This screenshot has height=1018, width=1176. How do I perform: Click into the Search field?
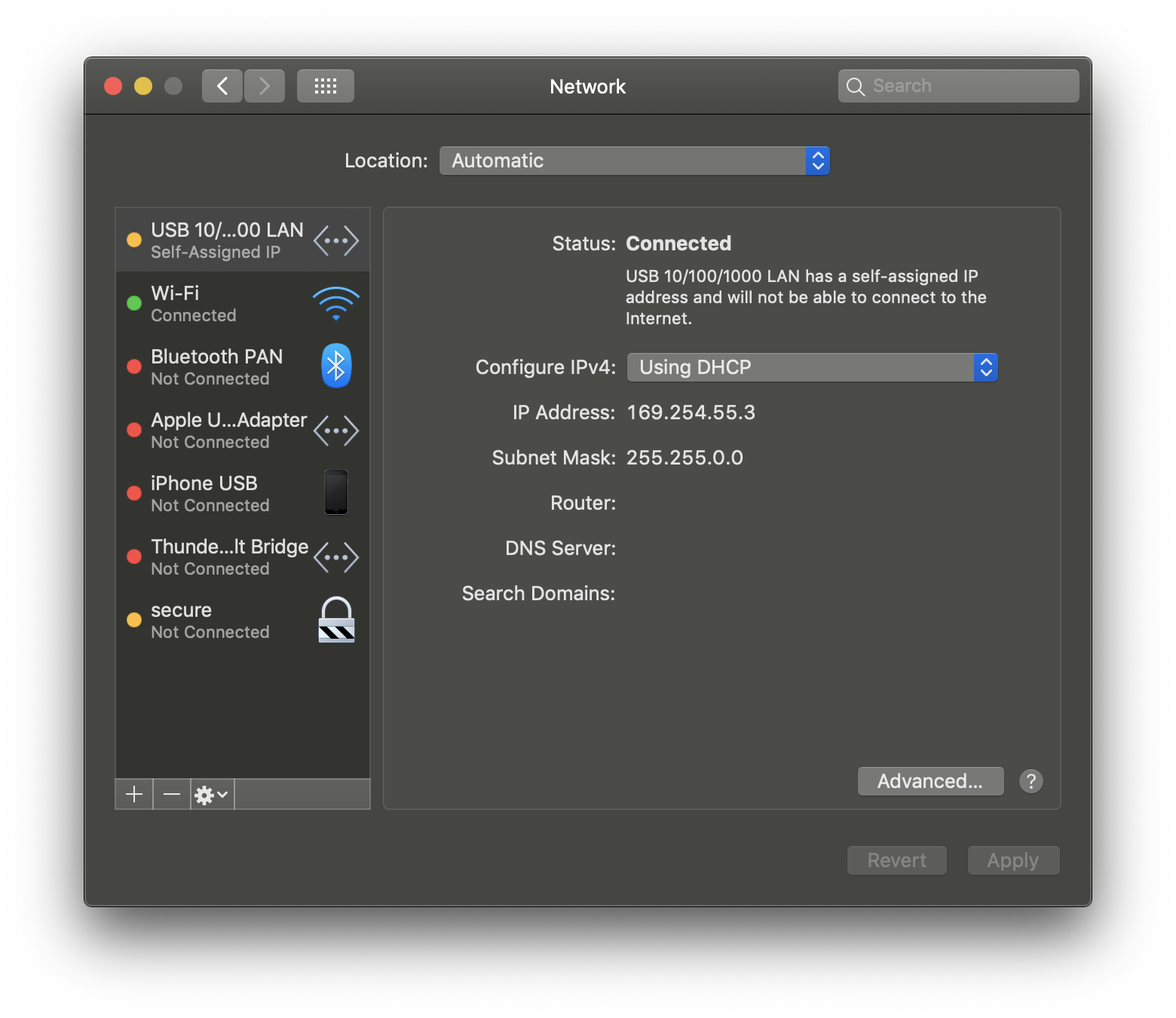958,86
